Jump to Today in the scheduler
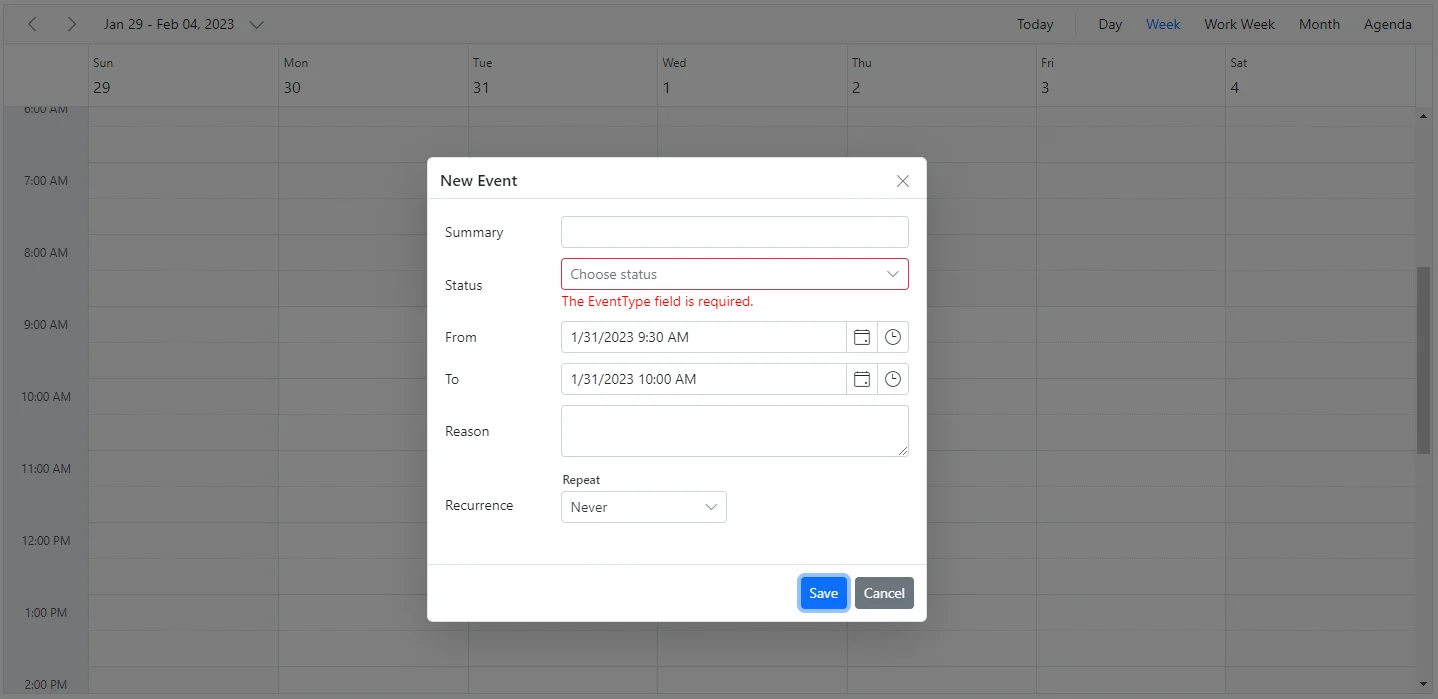This screenshot has width=1438, height=699. click(1035, 24)
